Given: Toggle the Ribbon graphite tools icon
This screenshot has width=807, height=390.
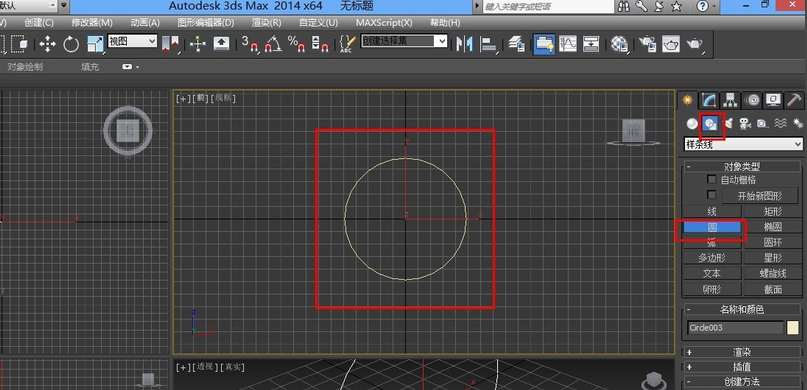Looking at the screenshot, I should (544, 44).
